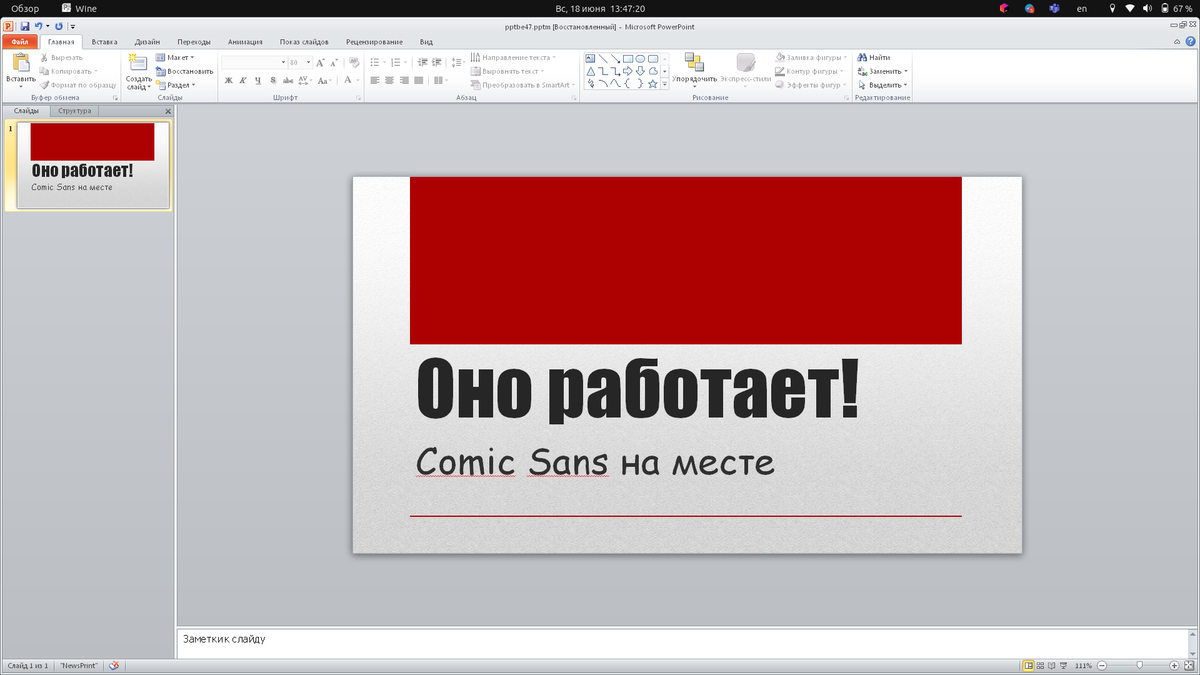Image resolution: width=1200 pixels, height=675 pixels.
Task: Select the Выделить (Select) tool
Action: coord(880,84)
